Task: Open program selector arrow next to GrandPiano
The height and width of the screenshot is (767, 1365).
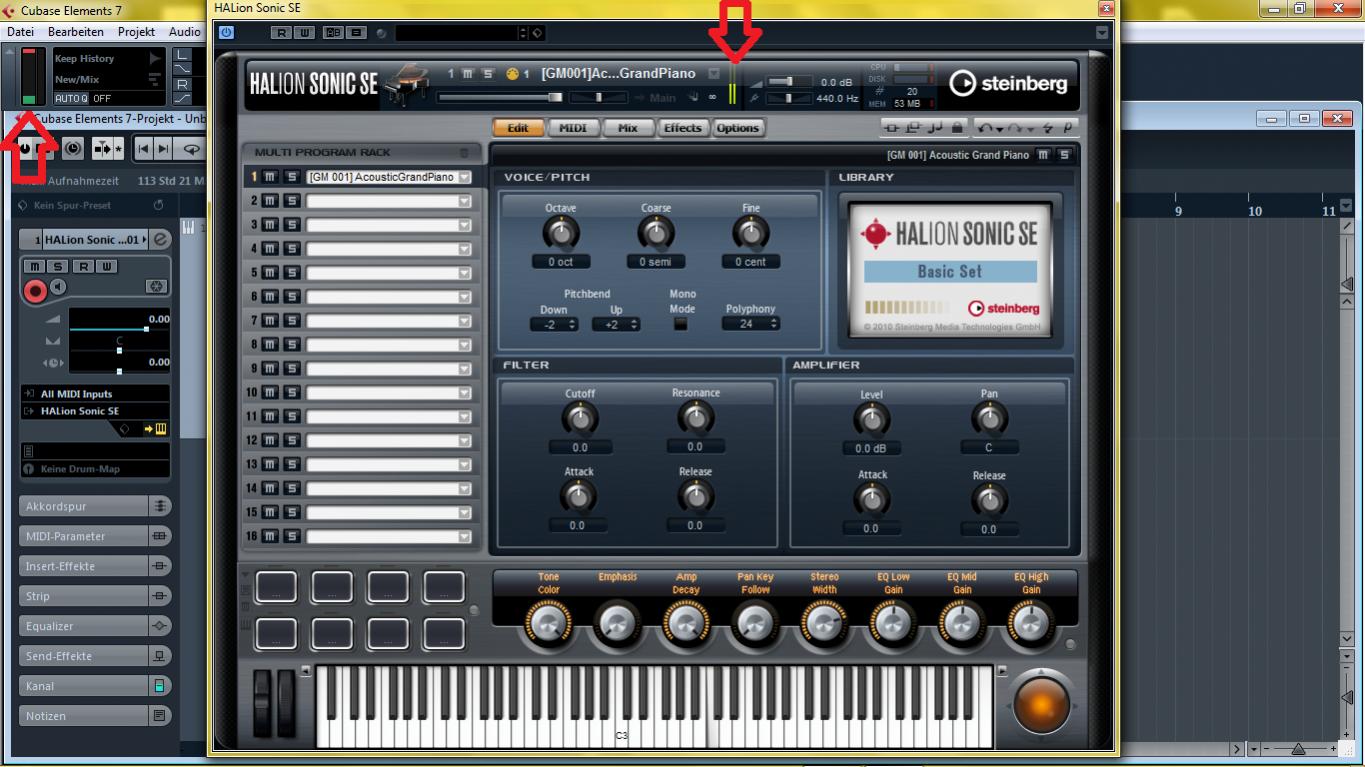Action: coord(714,73)
